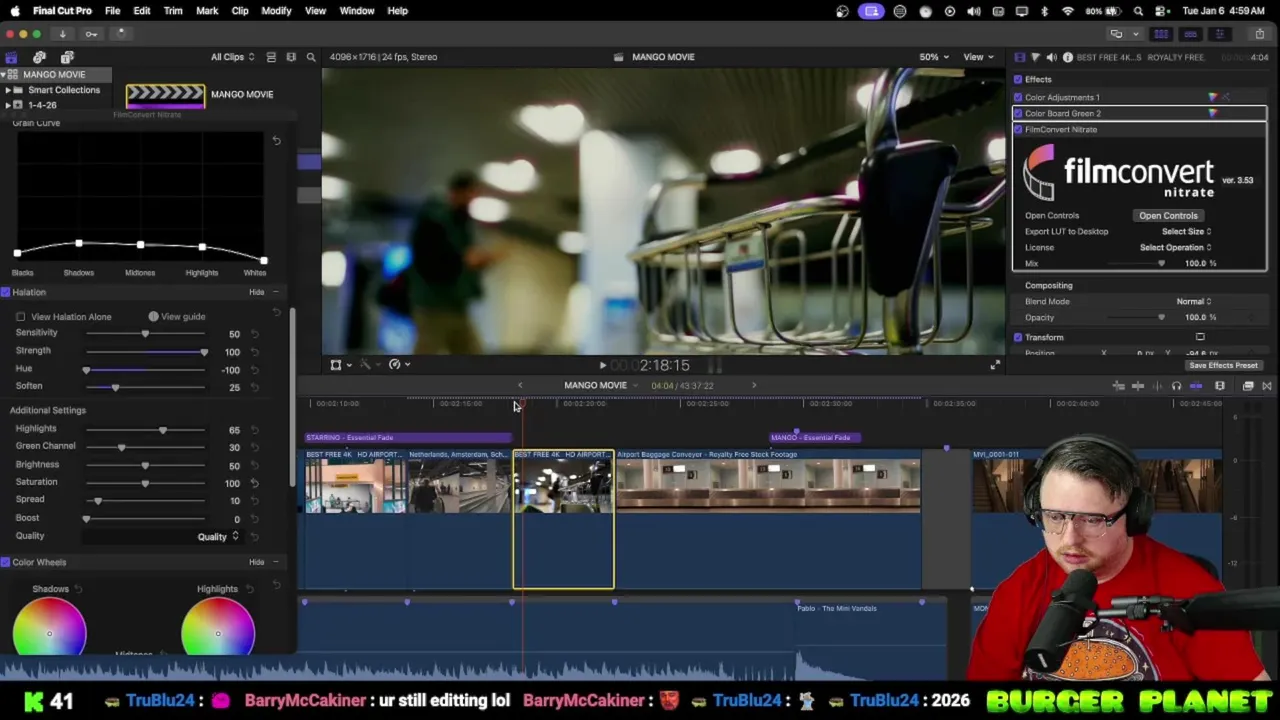Disable the FilmConvert Nitrate effect
1280x720 pixels.
(x=1018, y=129)
